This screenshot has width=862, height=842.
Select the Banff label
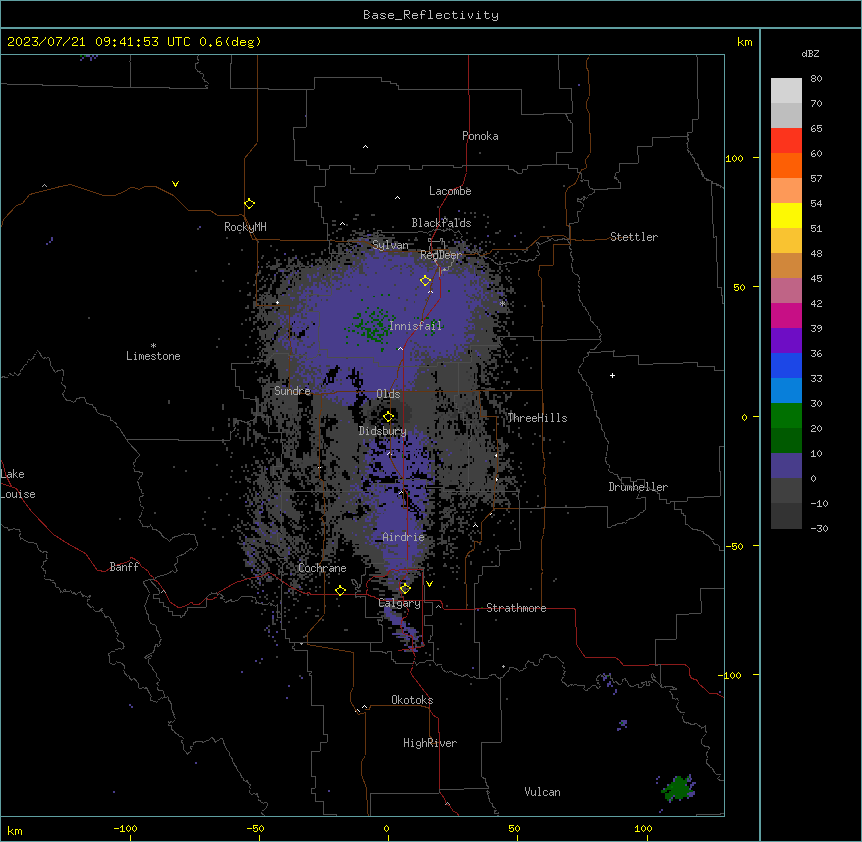(124, 567)
